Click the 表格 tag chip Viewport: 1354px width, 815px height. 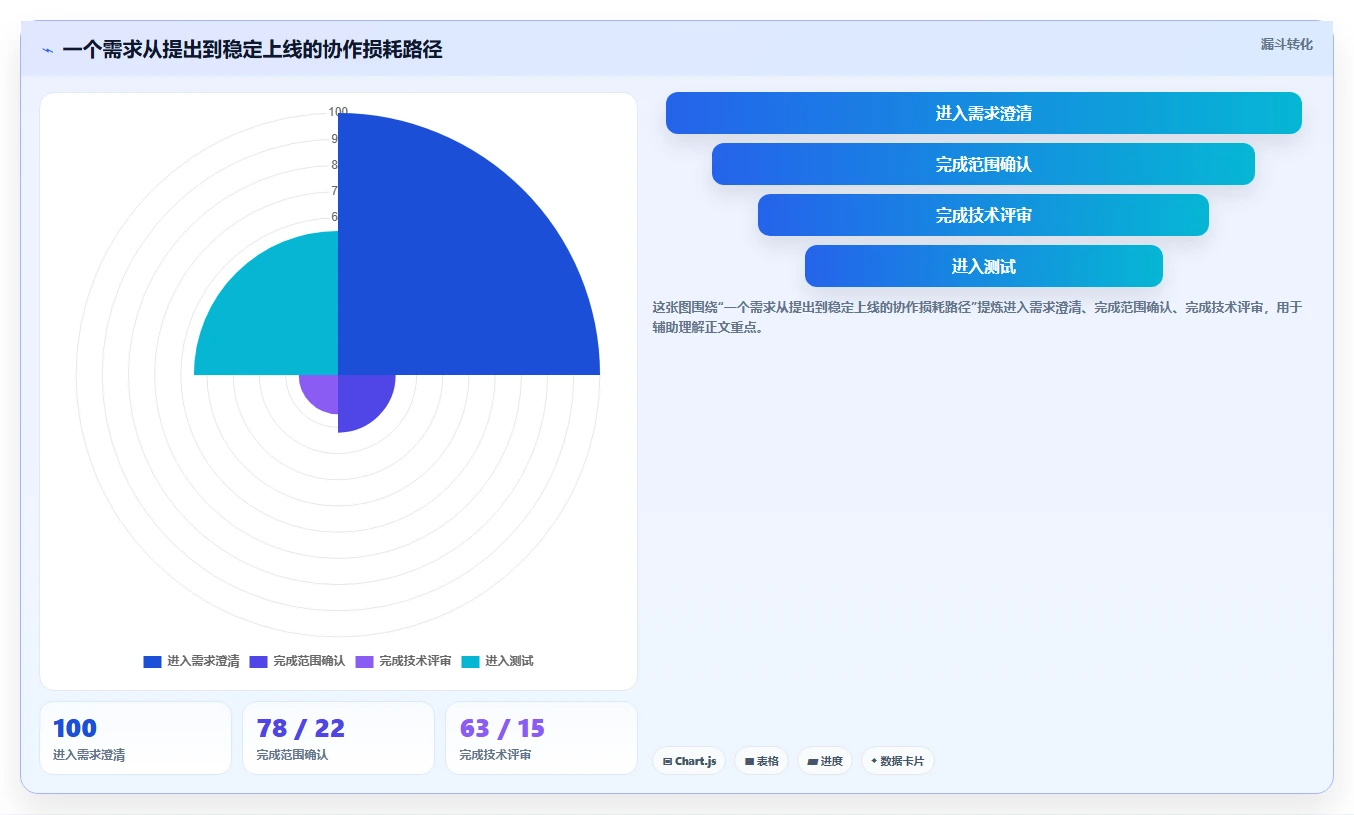pyautogui.click(x=761, y=761)
